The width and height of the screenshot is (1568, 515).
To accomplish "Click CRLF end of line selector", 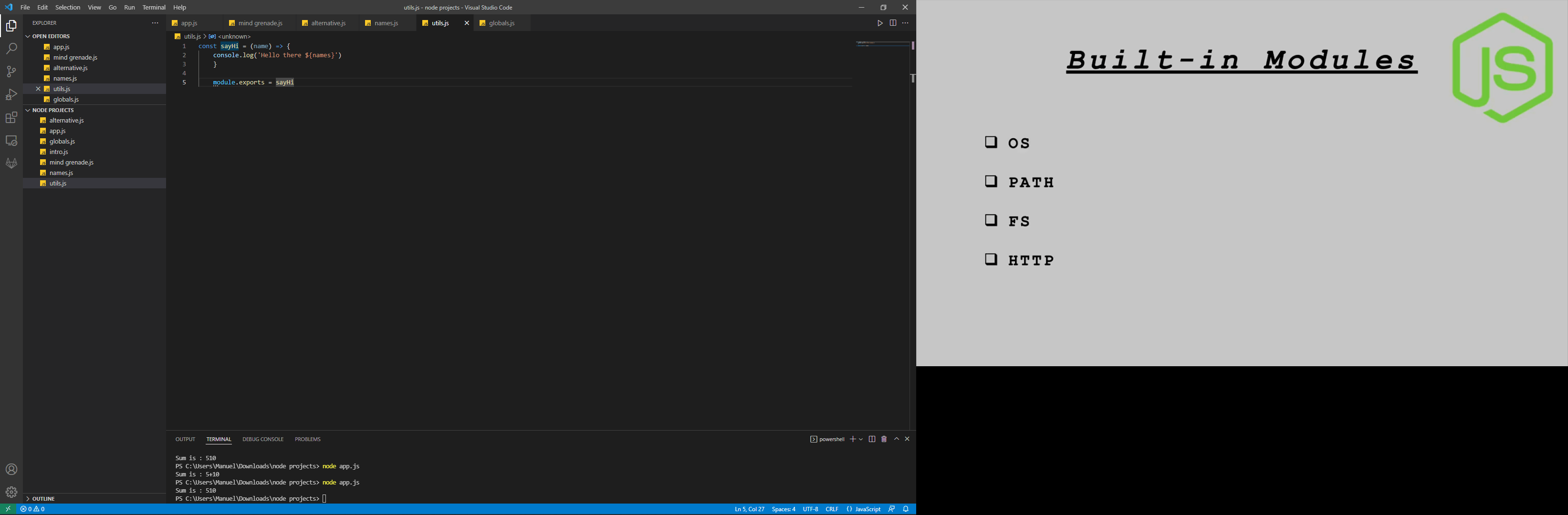I will point(831,509).
